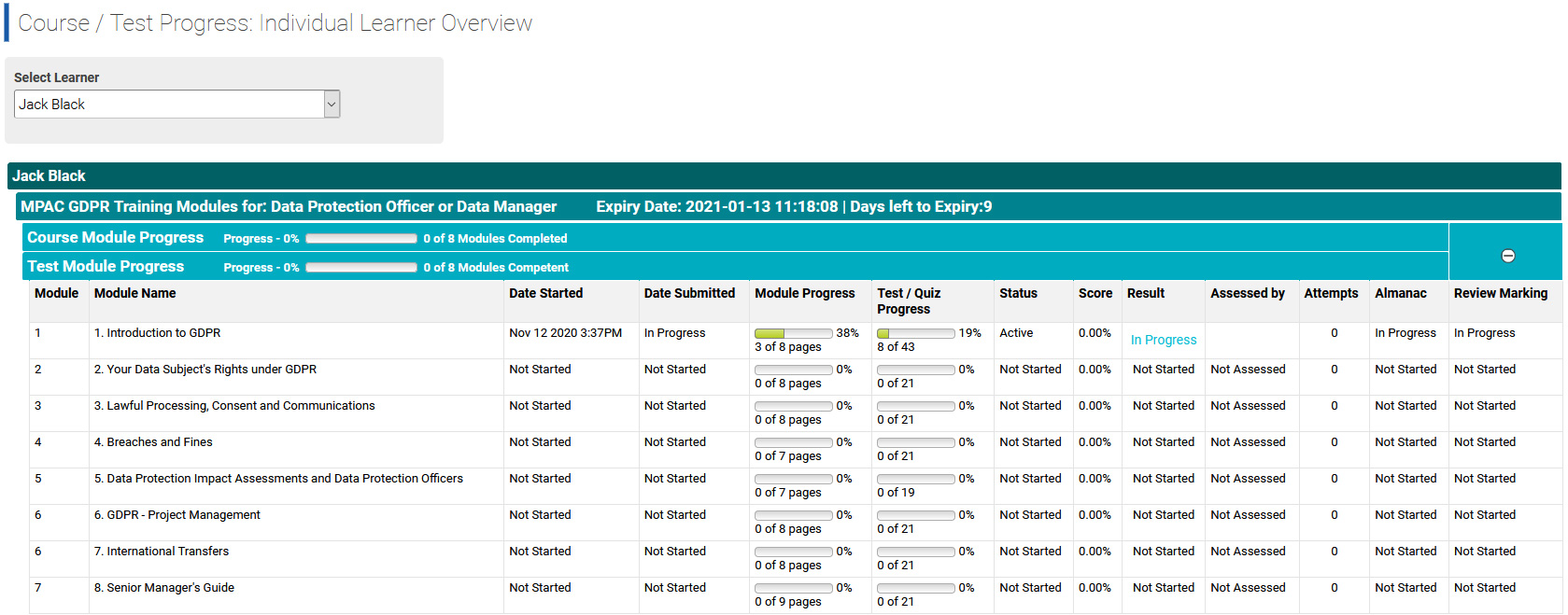
Task: Click the 38% module progress bar
Action: 793,333
